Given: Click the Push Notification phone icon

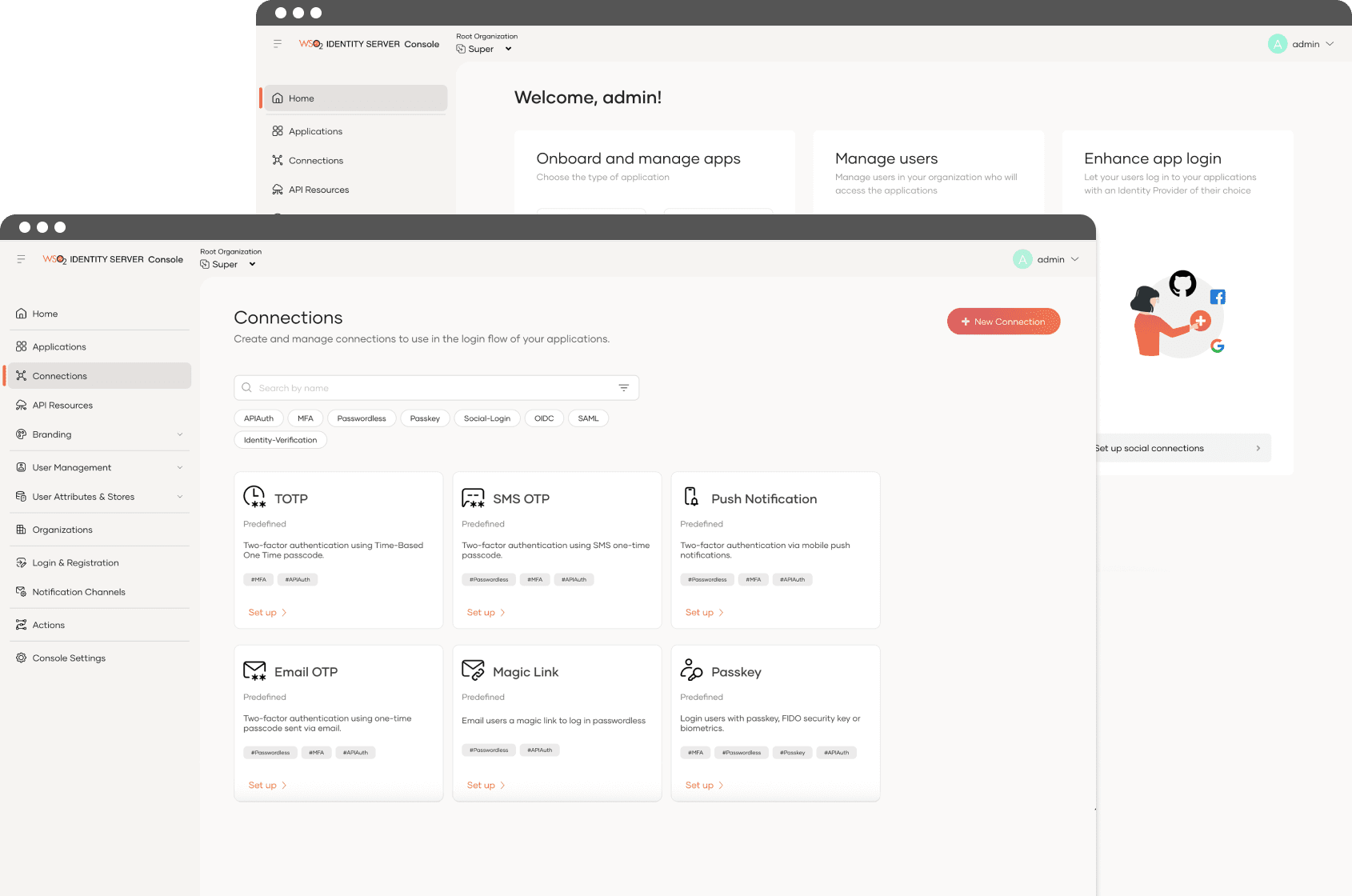Looking at the screenshot, I should [691, 498].
